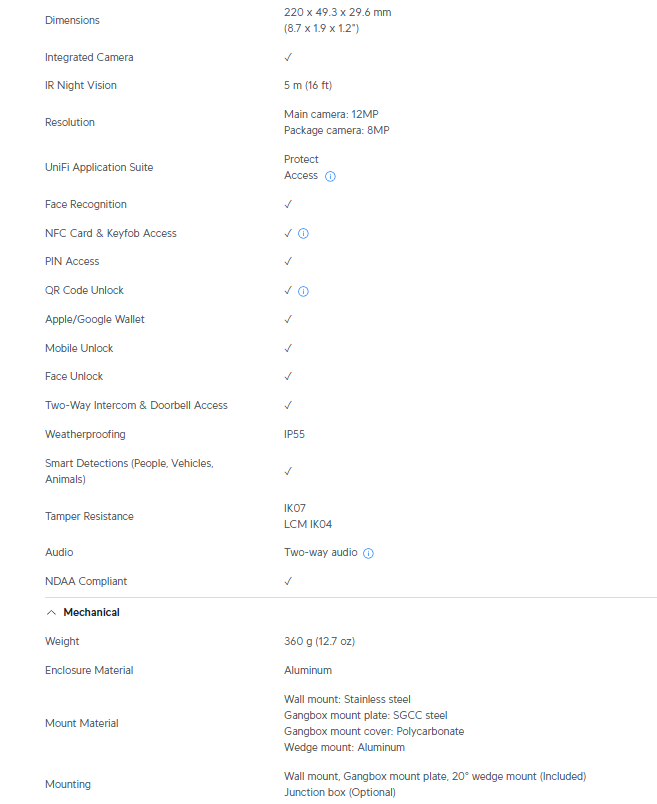This screenshot has height=804, width=657.
Task: Click the PIN Access checkmark
Action: 288,262
